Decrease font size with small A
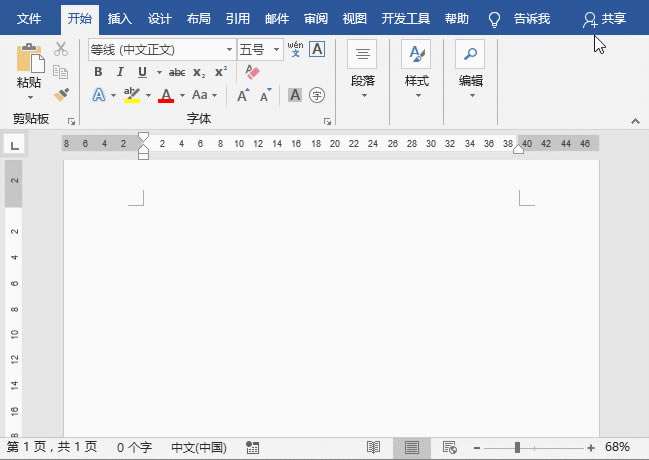 click(265, 95)
